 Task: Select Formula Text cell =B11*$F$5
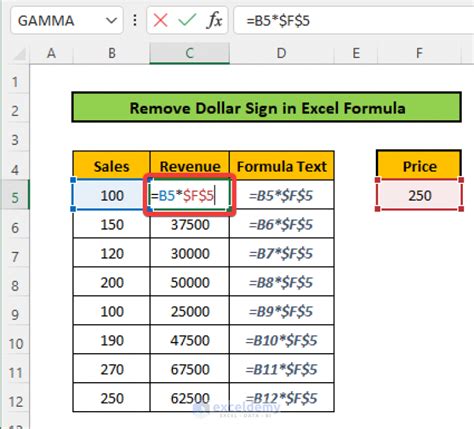coord(282,369)
